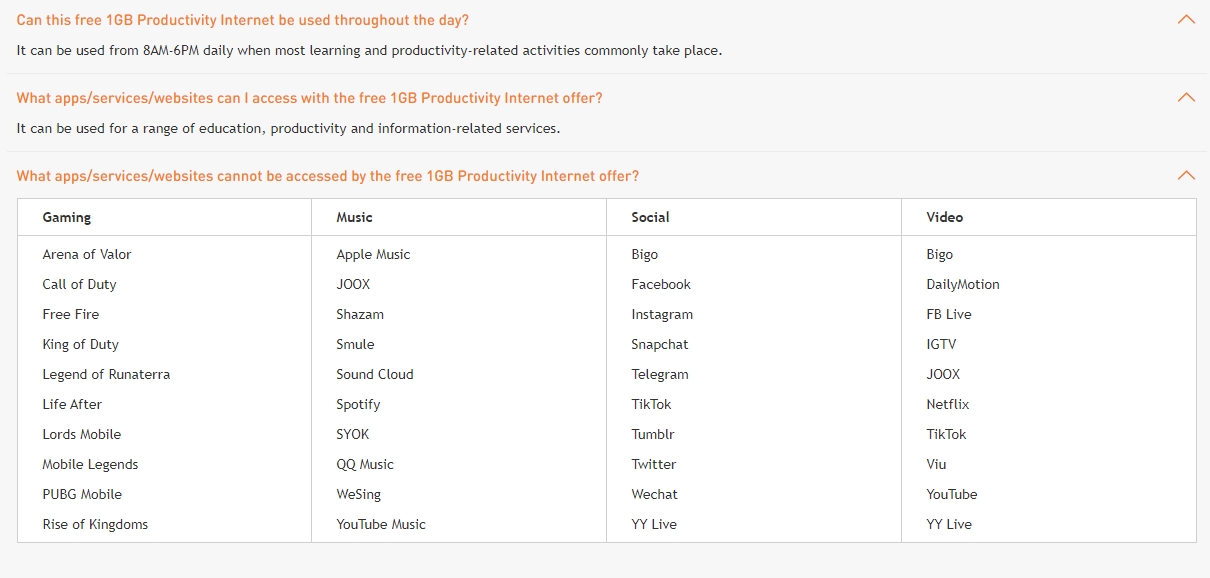Collapse the 'can I access' FAQ chevron
The height and width of the screenshot is (578, 1210).
(x=1186, y=98)
